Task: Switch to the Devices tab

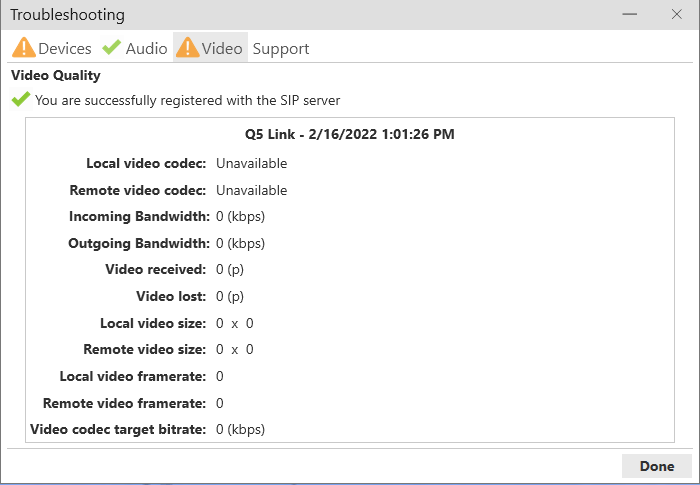Action: pyautogui.click(x=64, y=48)
